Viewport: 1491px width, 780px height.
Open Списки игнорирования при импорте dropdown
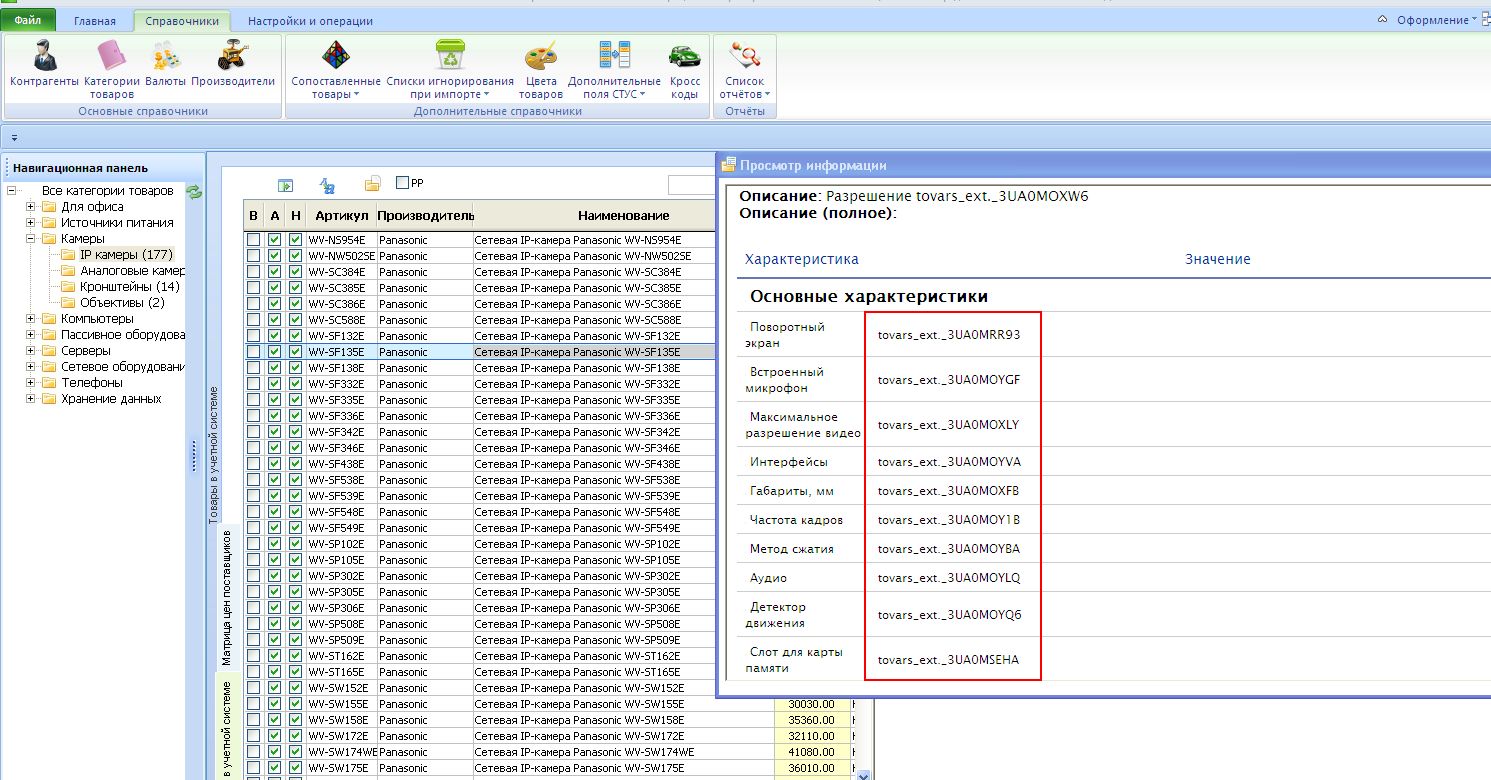click(x=450, y=68)
